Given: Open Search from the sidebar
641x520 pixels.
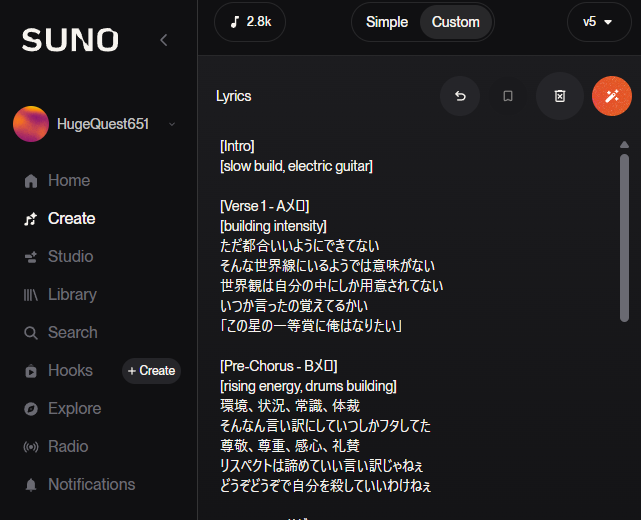Looking at the screenshot, I should point(72,333).
